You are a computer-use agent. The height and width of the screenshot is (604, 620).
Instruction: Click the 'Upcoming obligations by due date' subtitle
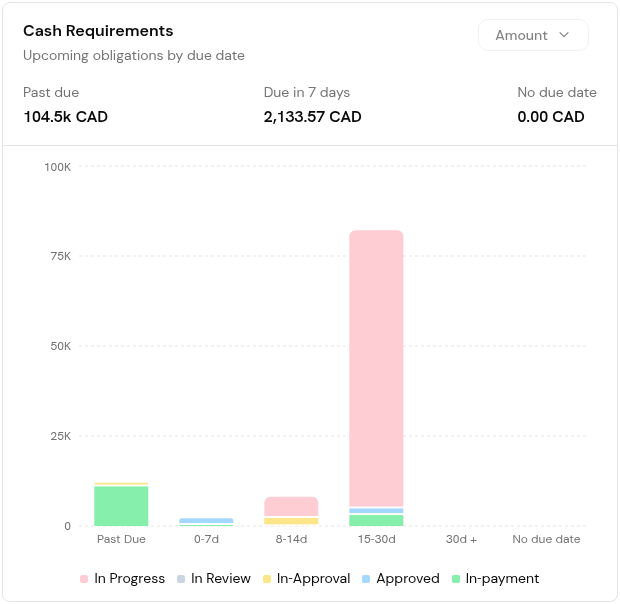[x=134, y=55]
